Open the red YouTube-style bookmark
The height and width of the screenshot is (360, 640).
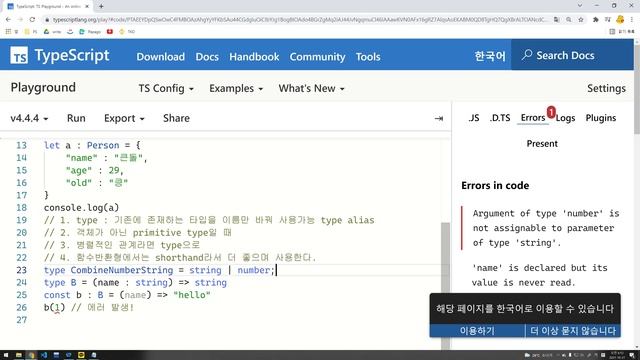[110, 31]
